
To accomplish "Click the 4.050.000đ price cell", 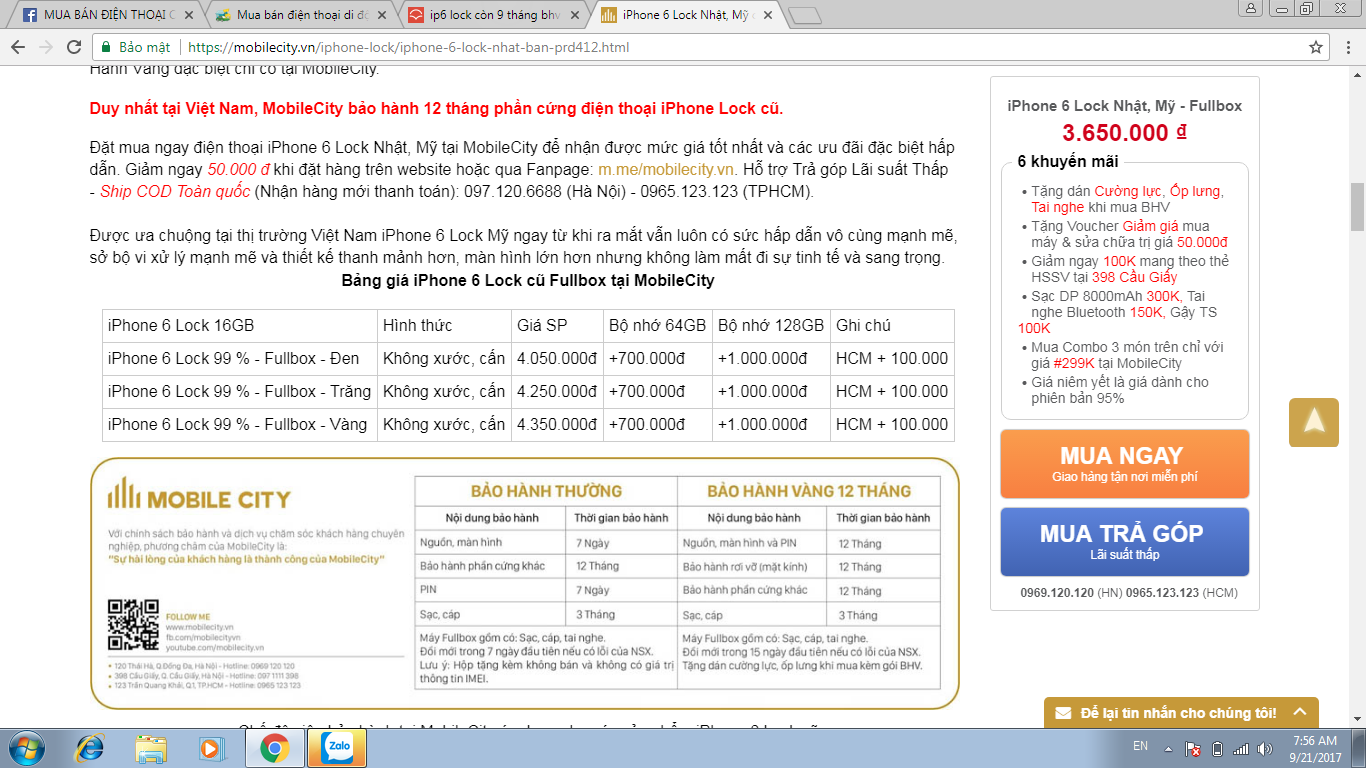I will tap(557, 358).
